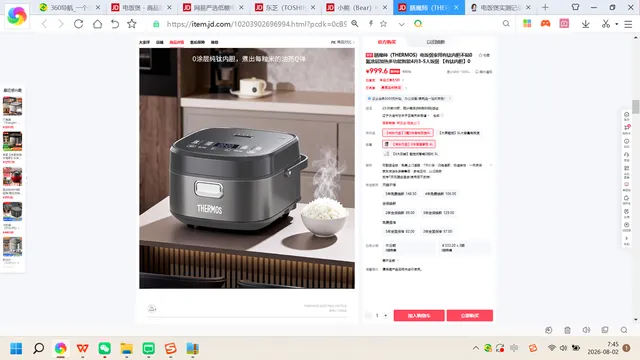Screen dimensions: 640x360
Task: Select the red-outlined style option with thumbnail
Action: [x=409, y=144]
